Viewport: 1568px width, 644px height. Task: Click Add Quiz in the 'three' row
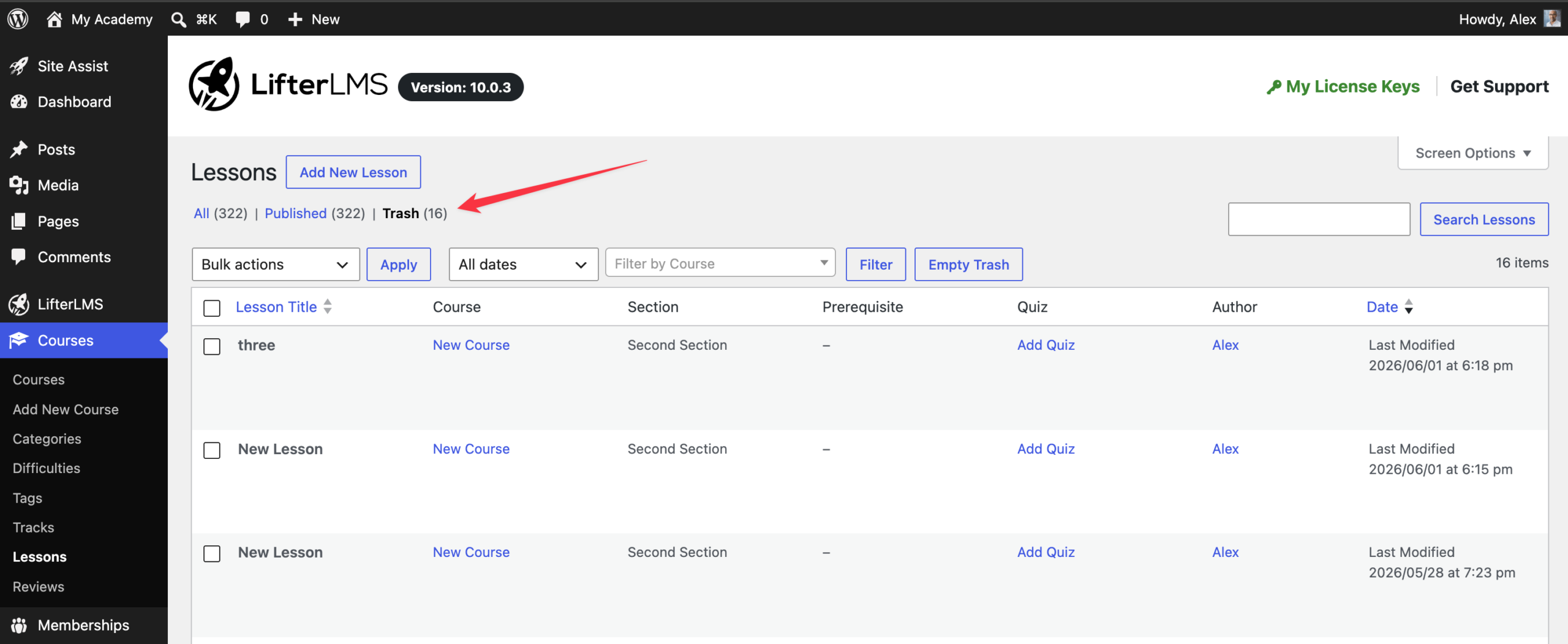click(1046, 345)
